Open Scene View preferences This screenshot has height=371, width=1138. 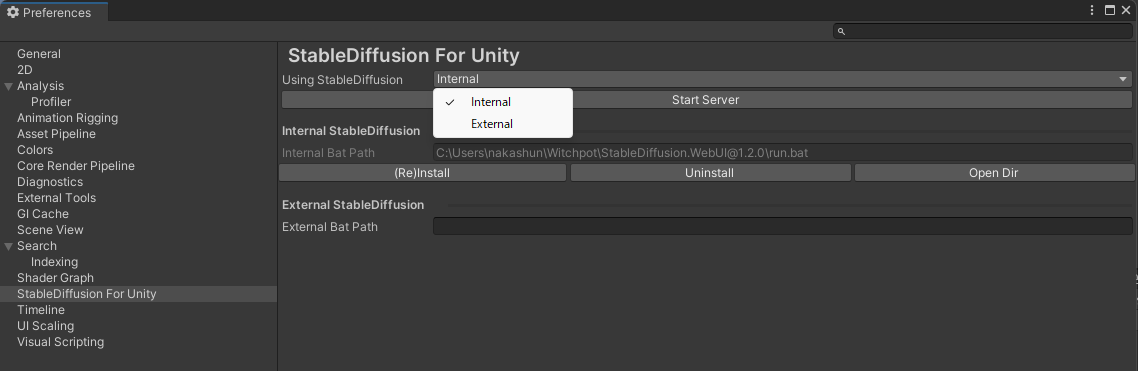pyautogui.click(x=50, y=229)
